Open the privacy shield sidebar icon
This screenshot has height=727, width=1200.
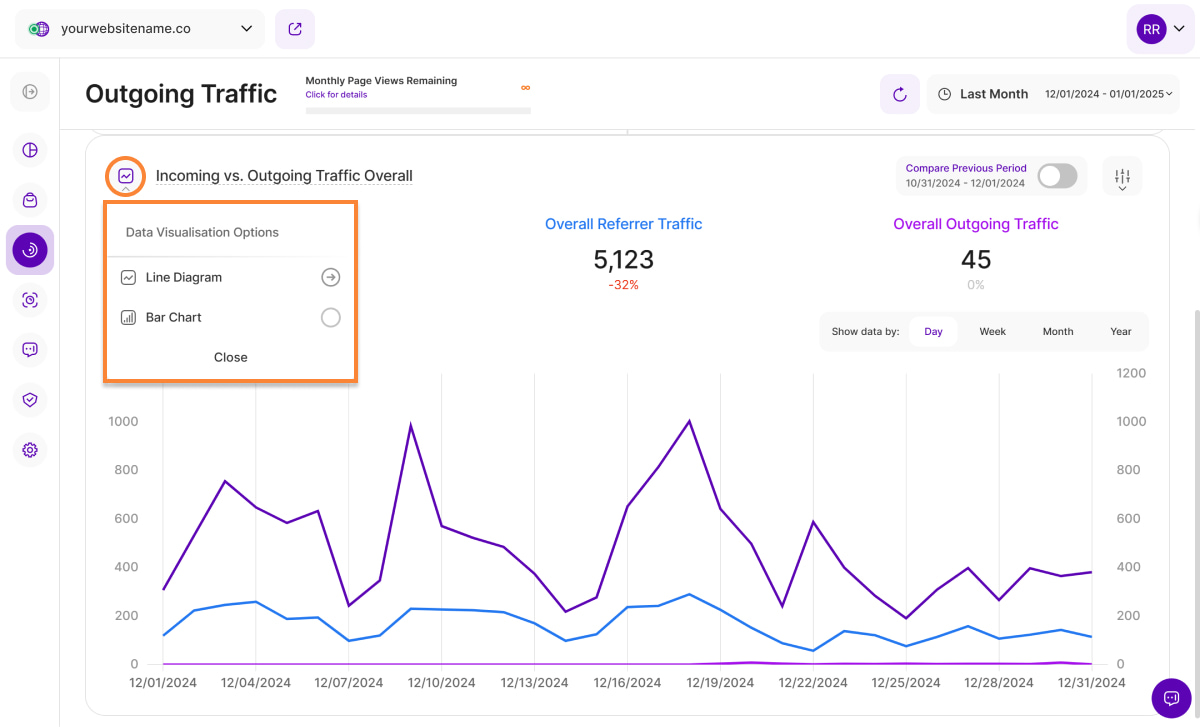click(30, 400)
